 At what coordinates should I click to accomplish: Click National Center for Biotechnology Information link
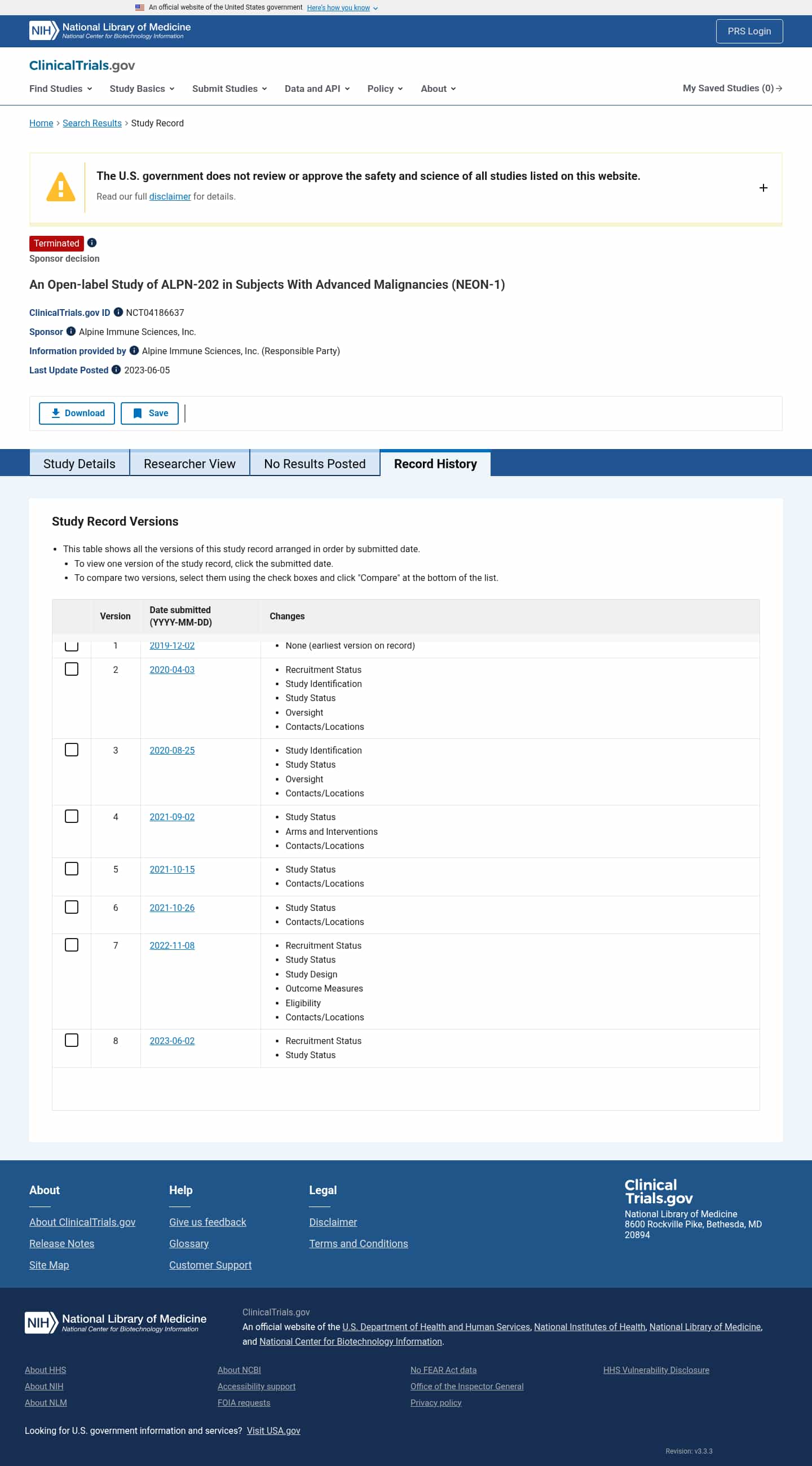click(x=351, y=1341)
